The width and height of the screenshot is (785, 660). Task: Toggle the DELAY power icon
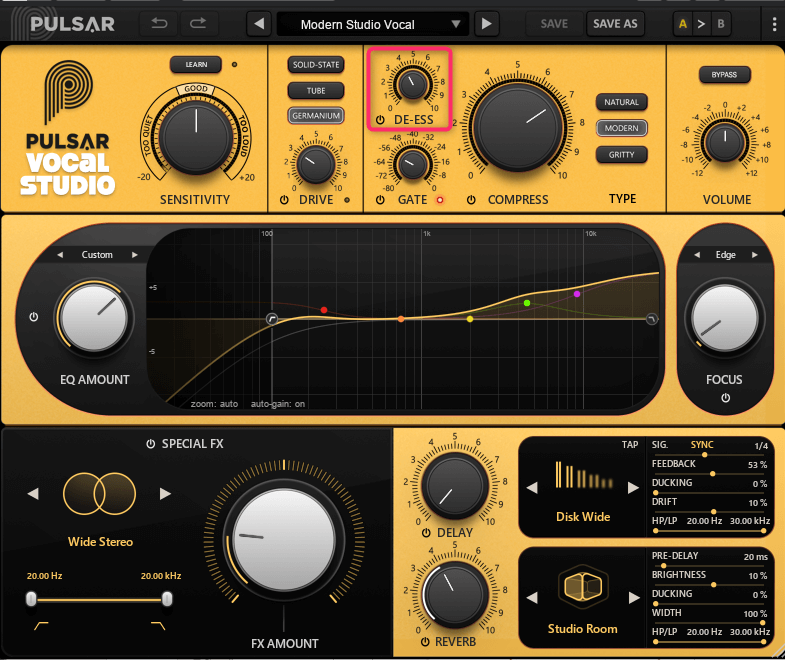[x=426, y=533]
